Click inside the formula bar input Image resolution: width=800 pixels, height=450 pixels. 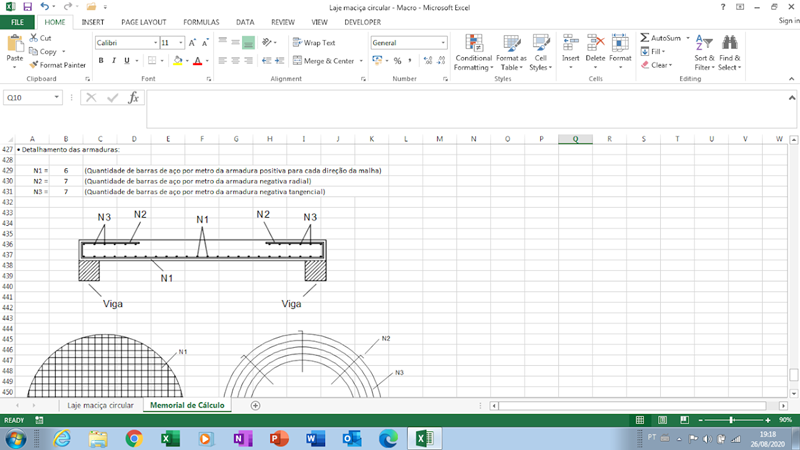click(469, 109)
